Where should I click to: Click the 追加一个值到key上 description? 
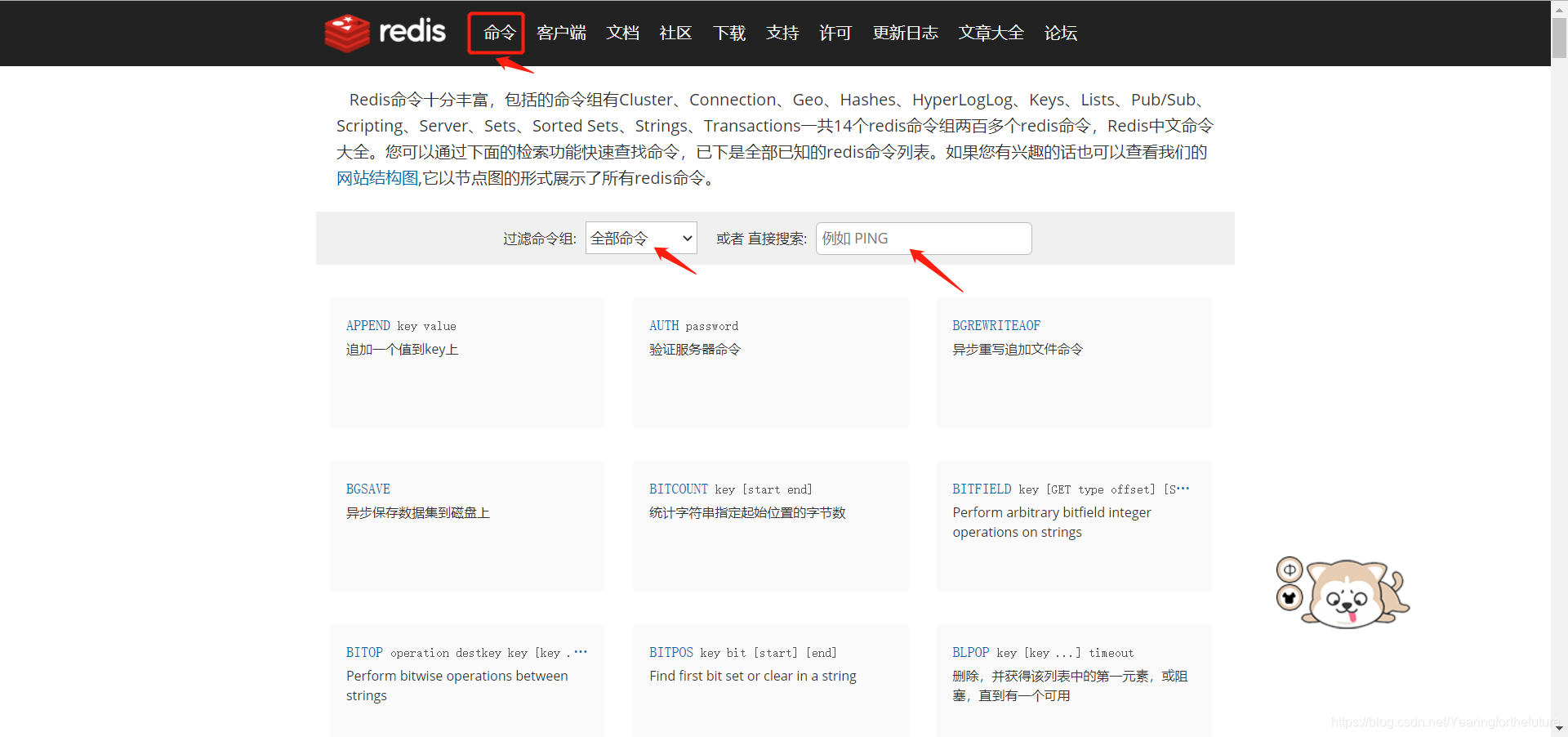pyautogui.click(x=402, y=350)
